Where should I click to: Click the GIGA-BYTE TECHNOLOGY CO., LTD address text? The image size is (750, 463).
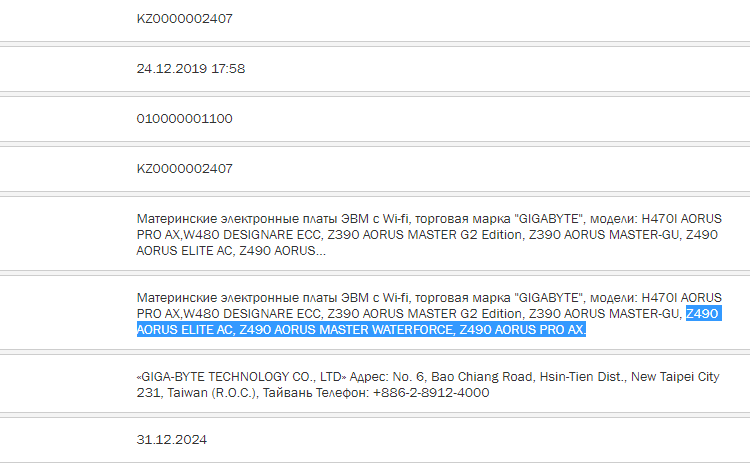[428, 385]
